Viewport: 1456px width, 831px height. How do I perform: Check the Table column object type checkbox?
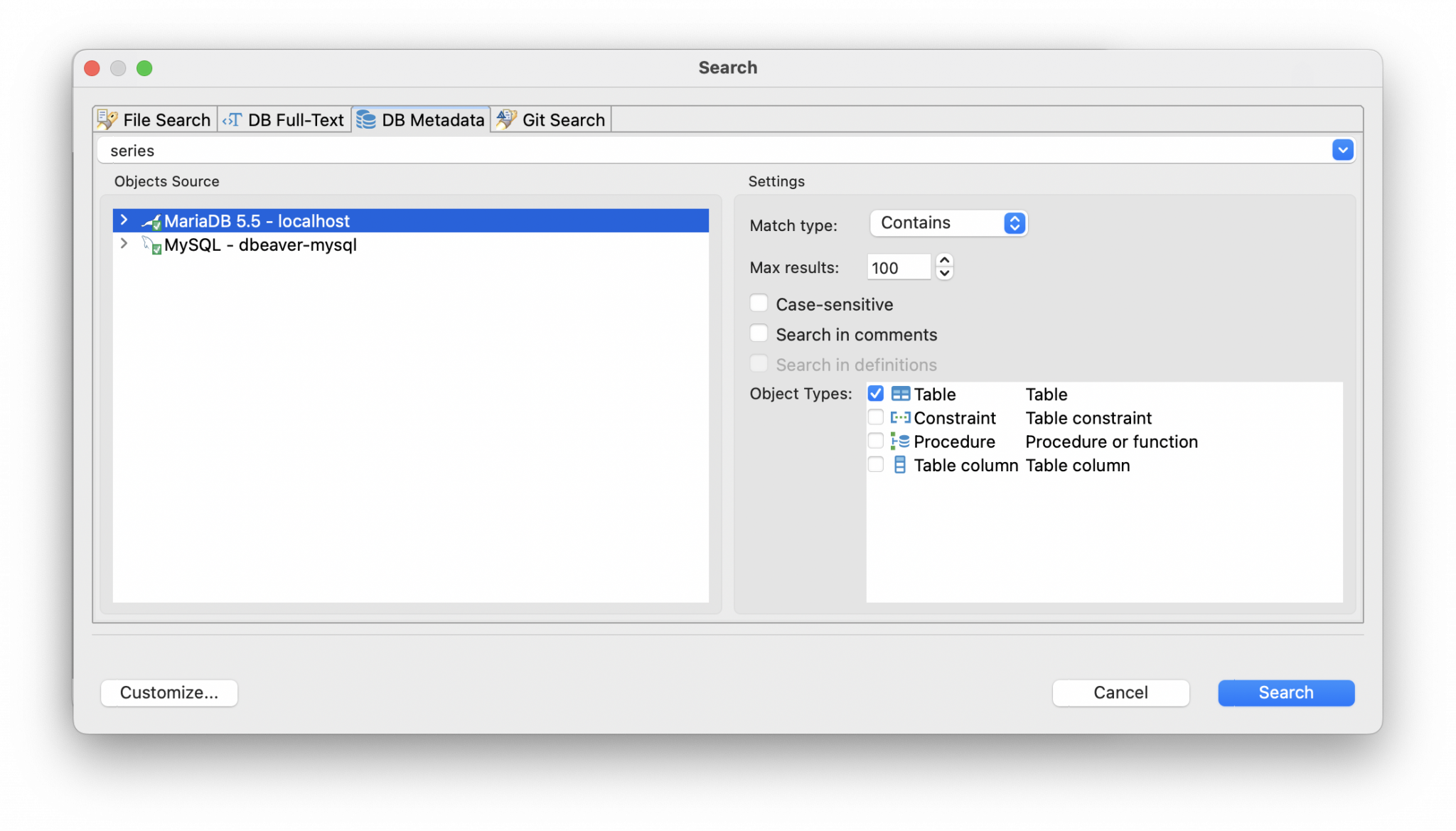876,464
